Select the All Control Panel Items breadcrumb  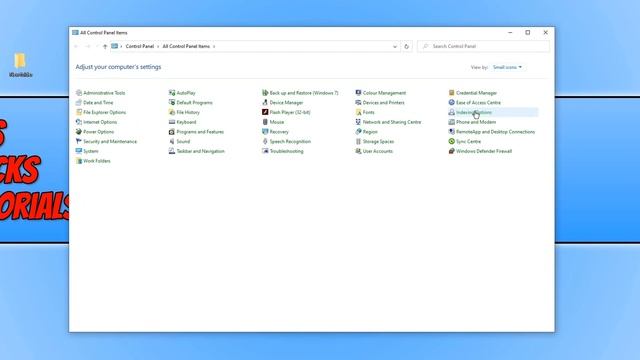click(x=186, y=47)
